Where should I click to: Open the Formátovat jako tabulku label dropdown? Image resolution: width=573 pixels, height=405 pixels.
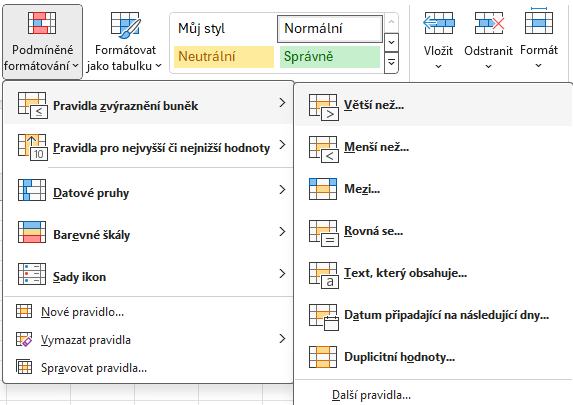(125, 58)
